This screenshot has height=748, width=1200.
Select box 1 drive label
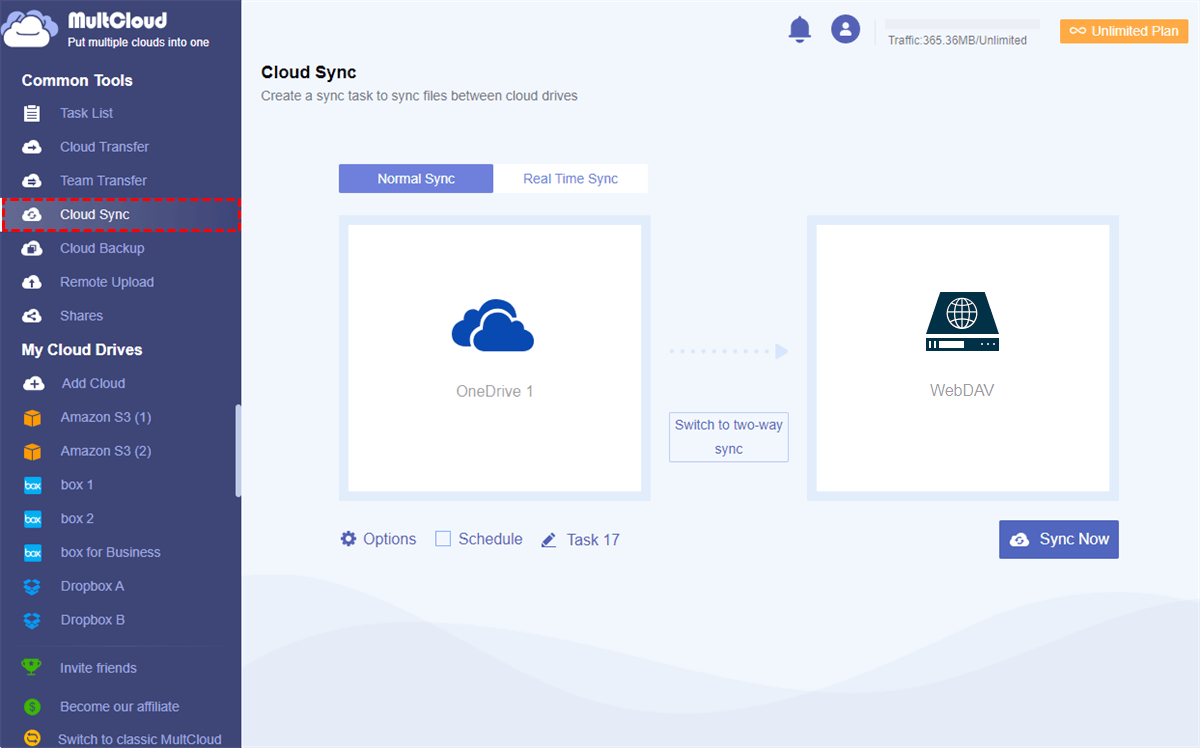(77, 485)
